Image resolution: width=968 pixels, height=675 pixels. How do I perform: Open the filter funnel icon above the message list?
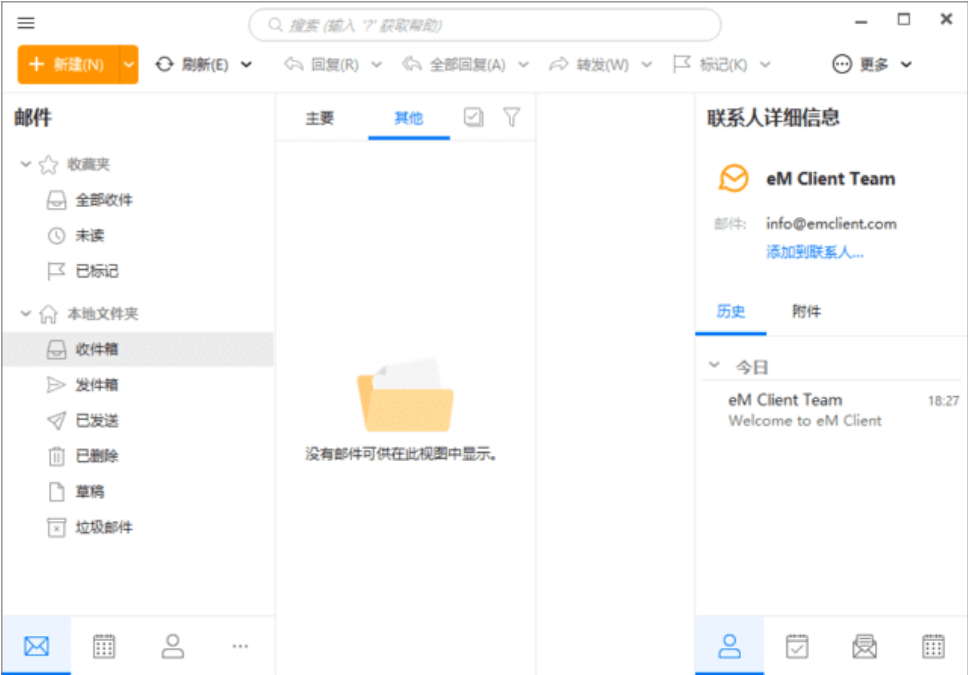511,117
